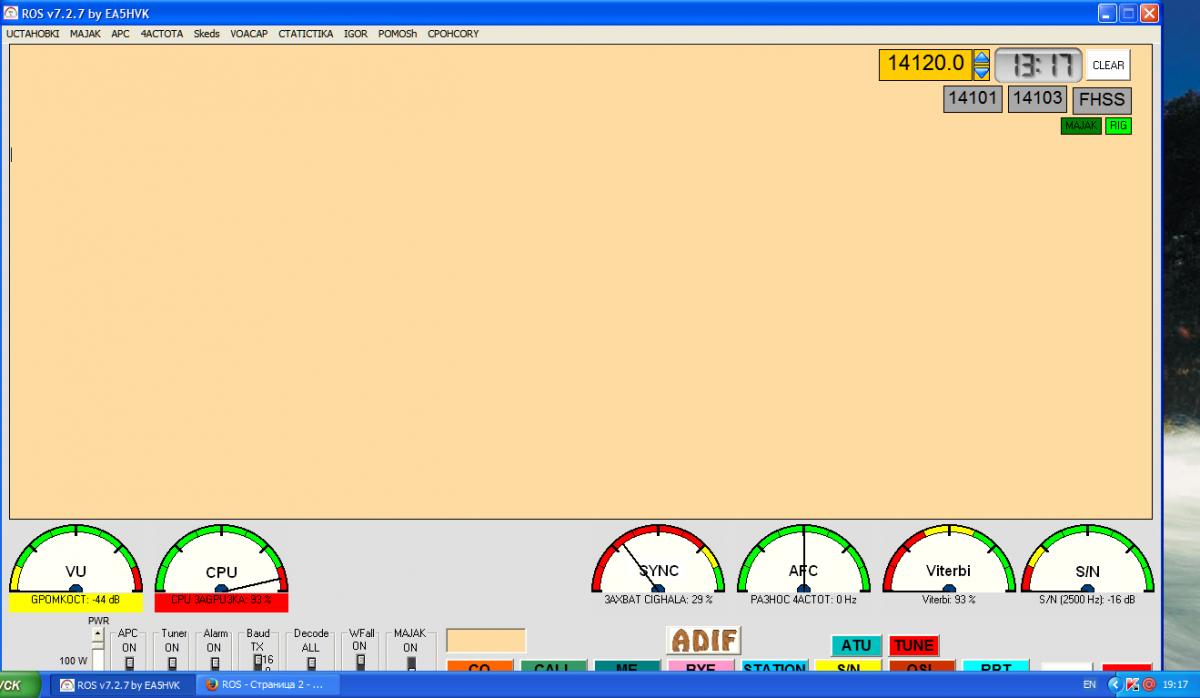This screenshot has width=1200, height=698.
Task: Switch the WFall waterfall toggle
Action: pyautogui.click(x=361, y=660)
